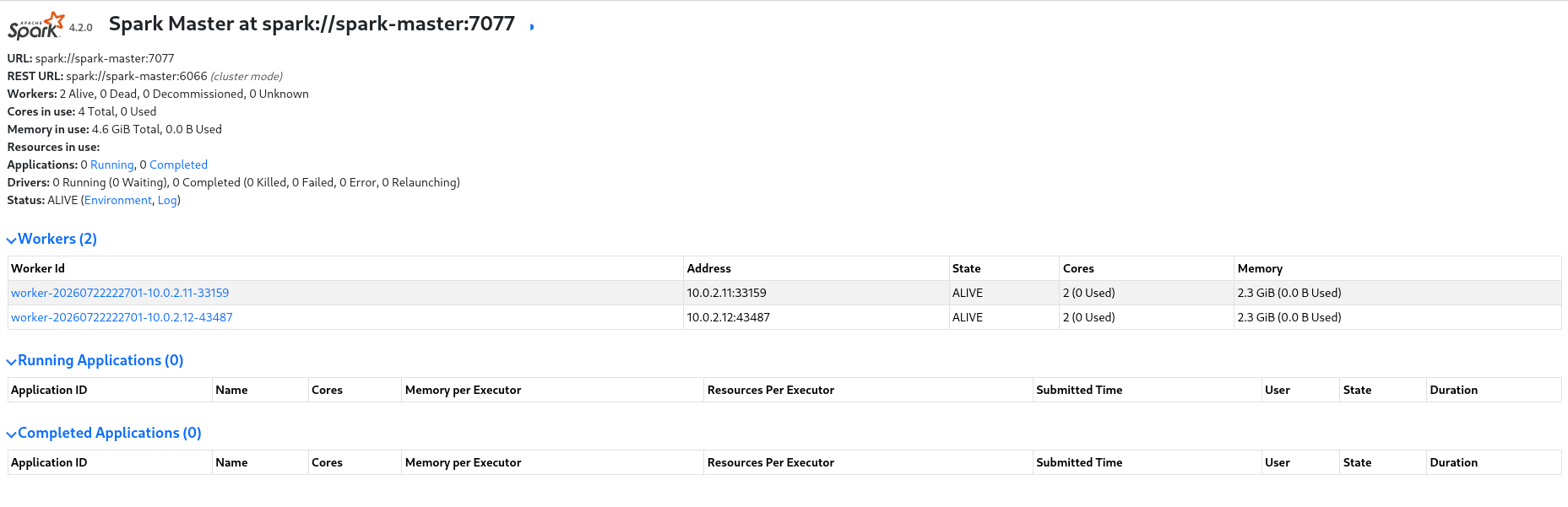Select the address 10.0.2.11:33159
The width and height of the screenshot is (1568, 507).
pyautogui.click(x=727, y=293)
